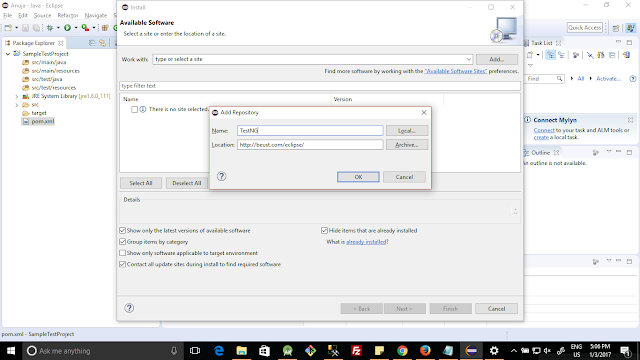Click New Task icon in Task List
Screen dimensions: 640x360
coord(530,55)
